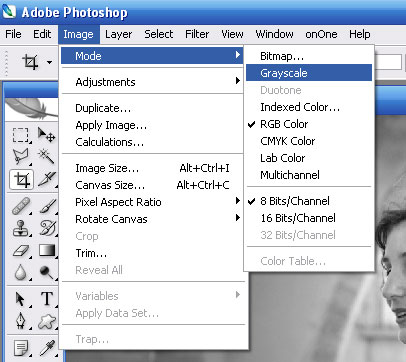Switch image mode to Grayscale

(309, 73)
